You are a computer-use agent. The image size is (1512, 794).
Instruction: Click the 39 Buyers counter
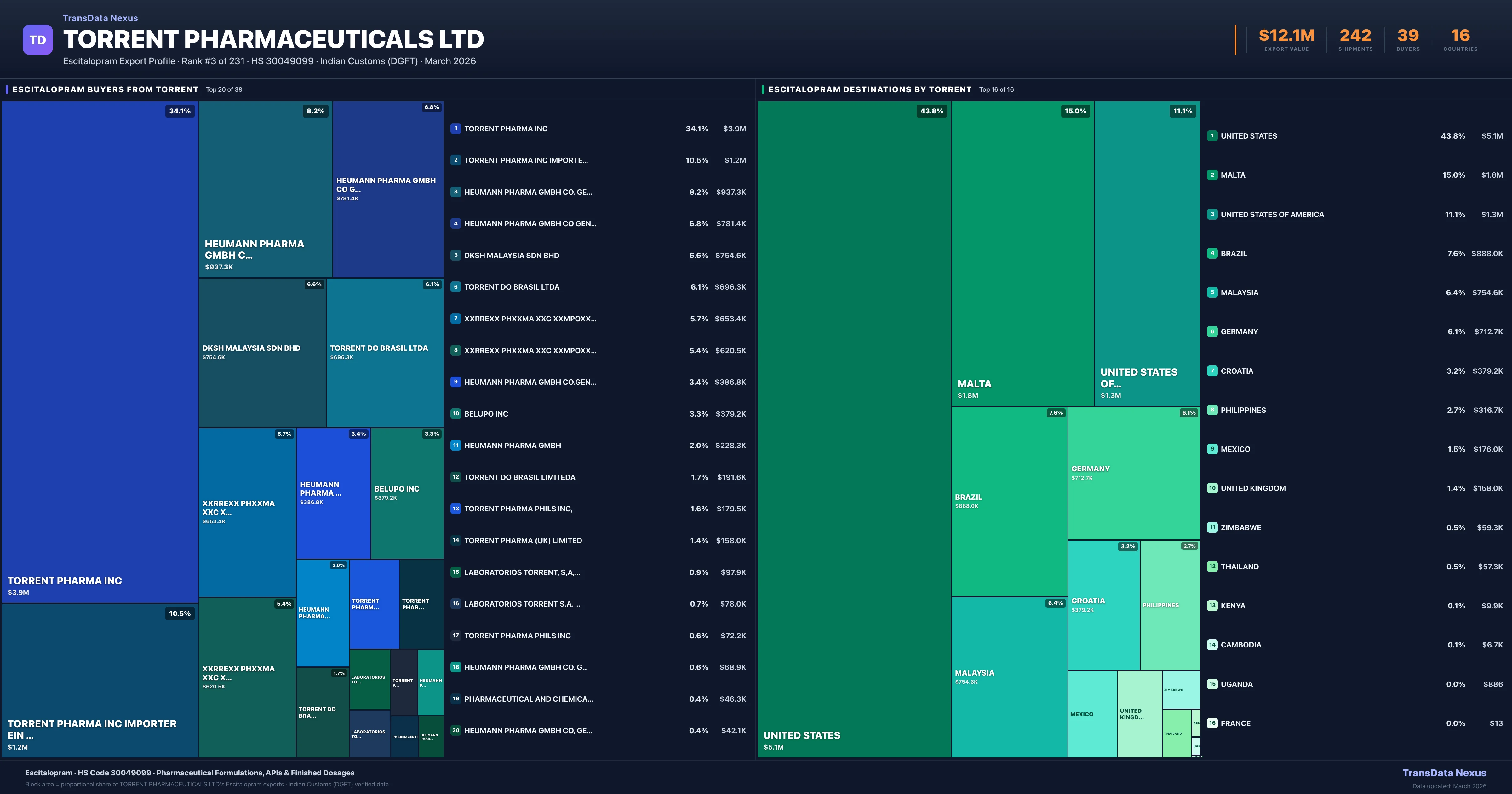click(1408, 39)
